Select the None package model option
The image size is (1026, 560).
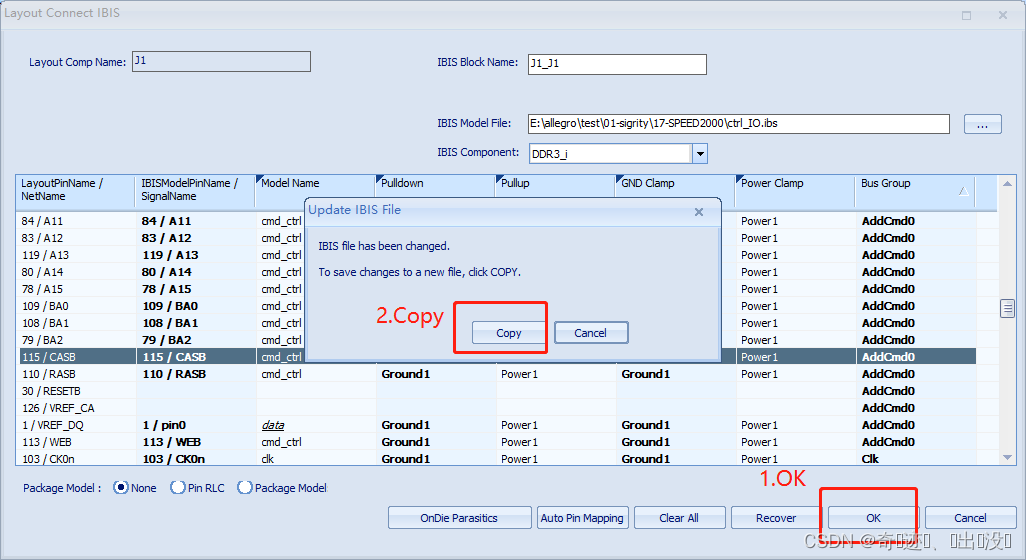[120, 487]
